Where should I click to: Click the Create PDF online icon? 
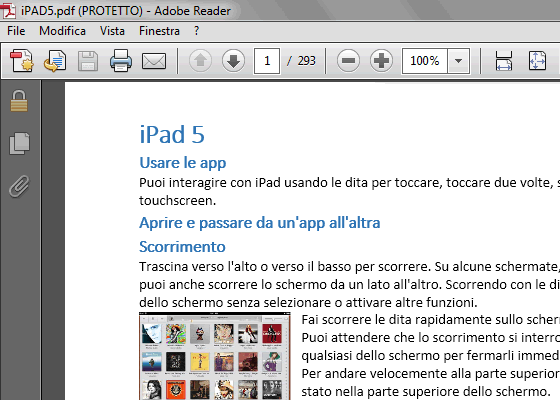22,61
